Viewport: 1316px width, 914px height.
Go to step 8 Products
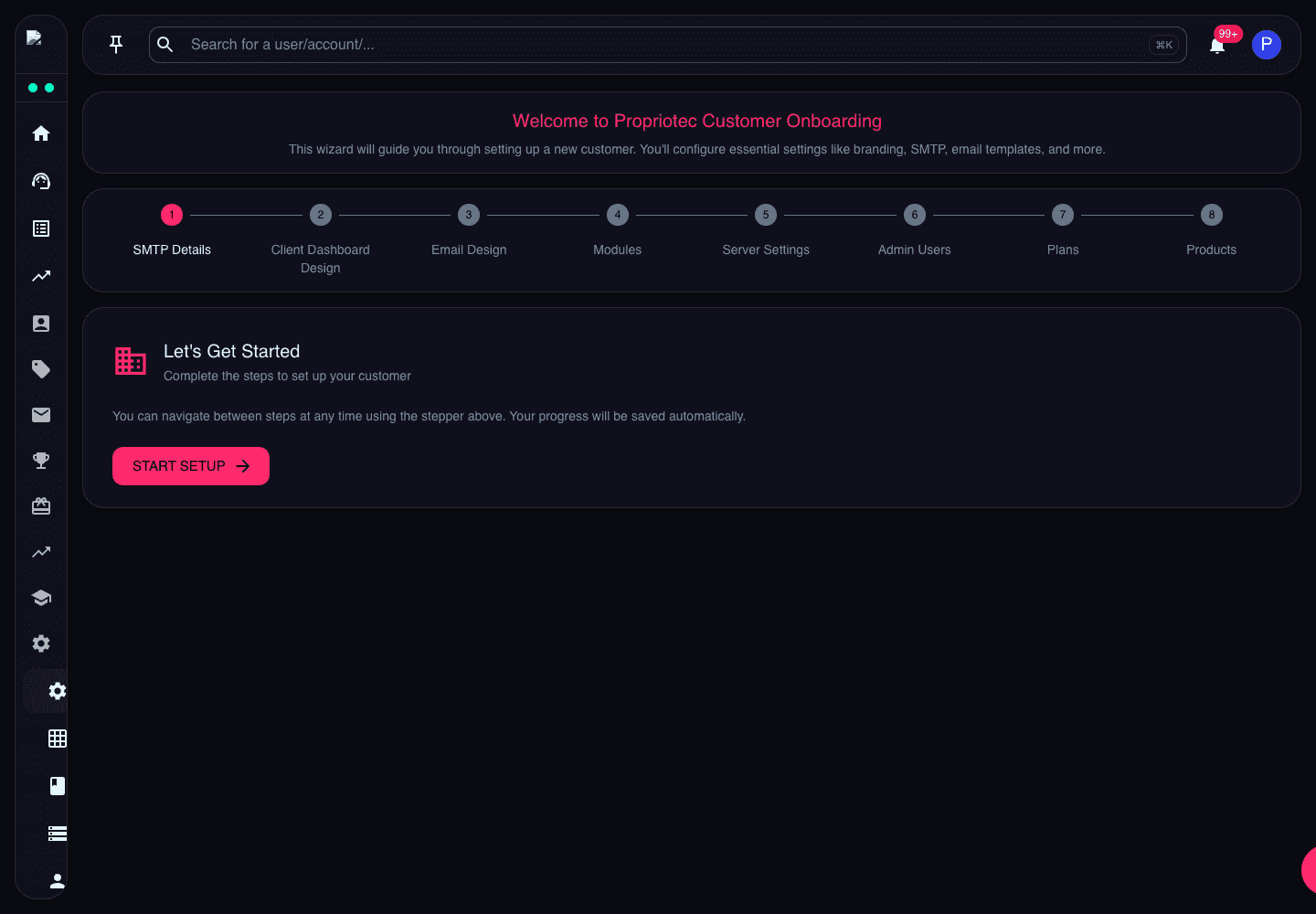click(1212, 231)
